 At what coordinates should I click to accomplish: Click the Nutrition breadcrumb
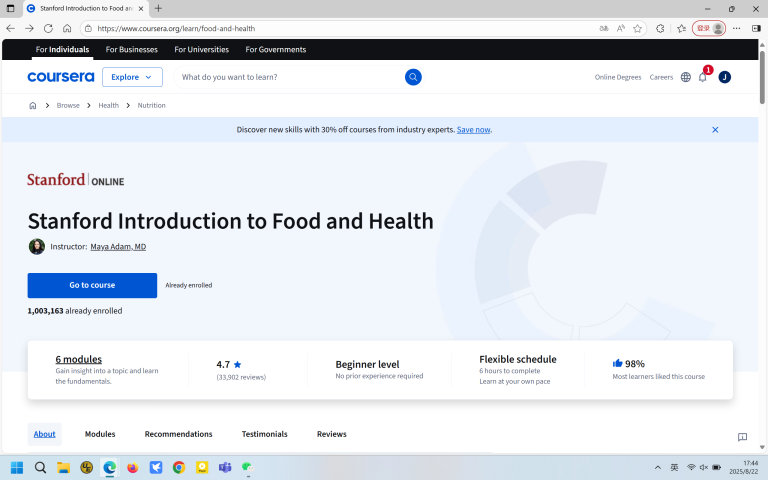[x=151, y=105]
